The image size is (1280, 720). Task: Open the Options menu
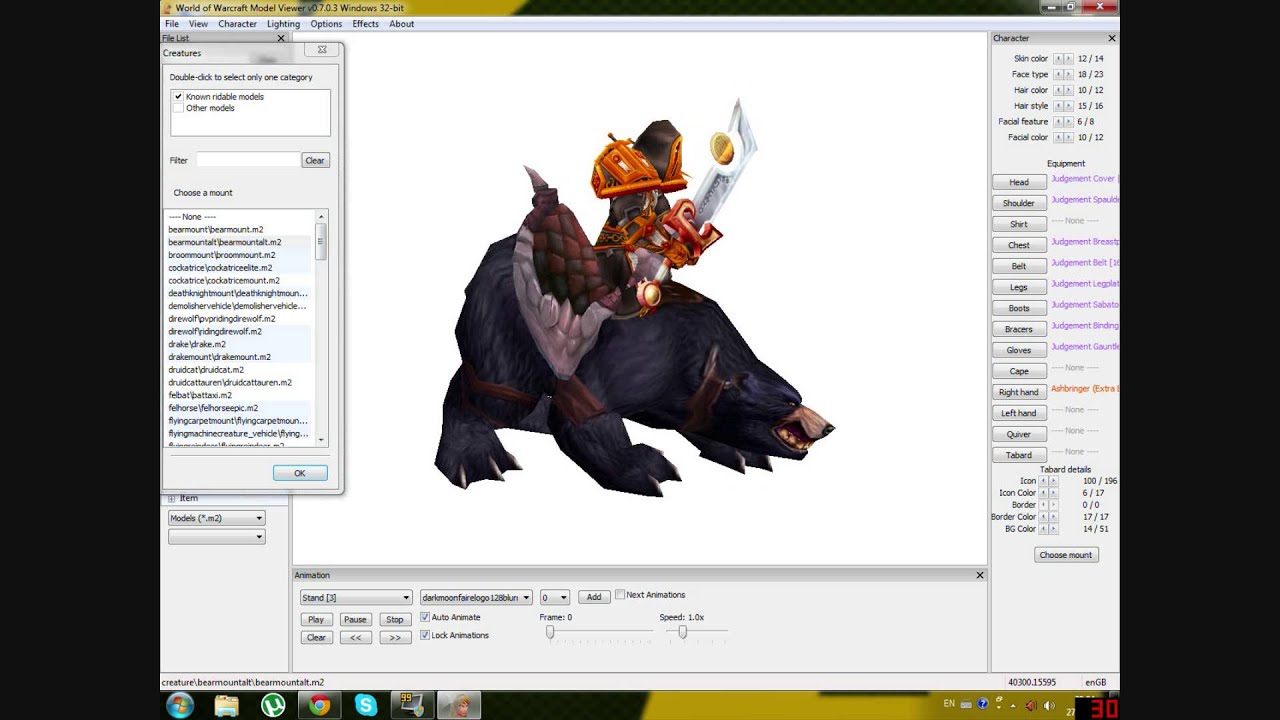pyautogui.click(x=326, y=24)
